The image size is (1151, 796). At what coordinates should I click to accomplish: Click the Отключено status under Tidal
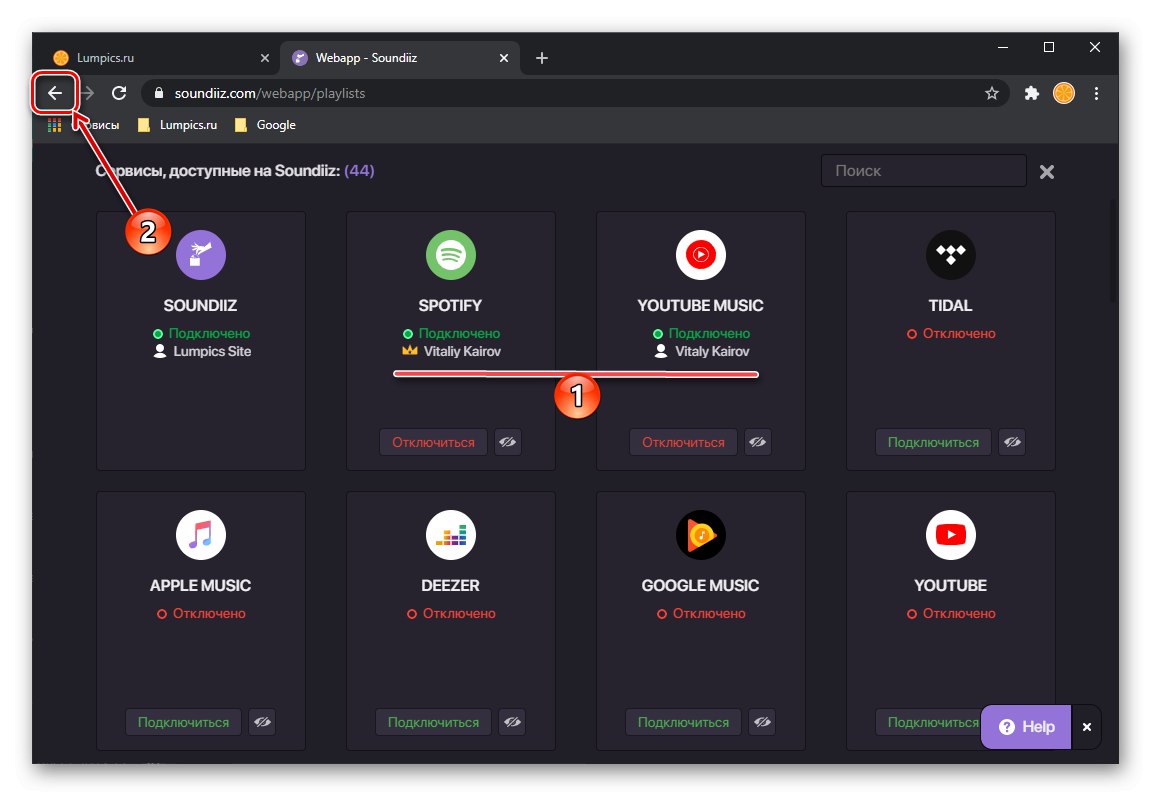pos(959,333)
